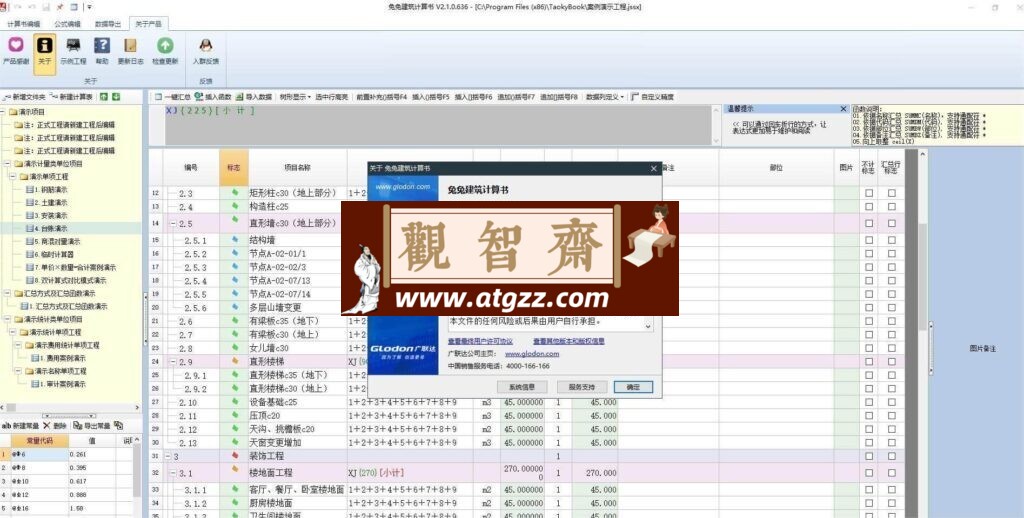Select the 关于产品 tab
Screen dimensions: 1024x518
(x=148, y=24)
